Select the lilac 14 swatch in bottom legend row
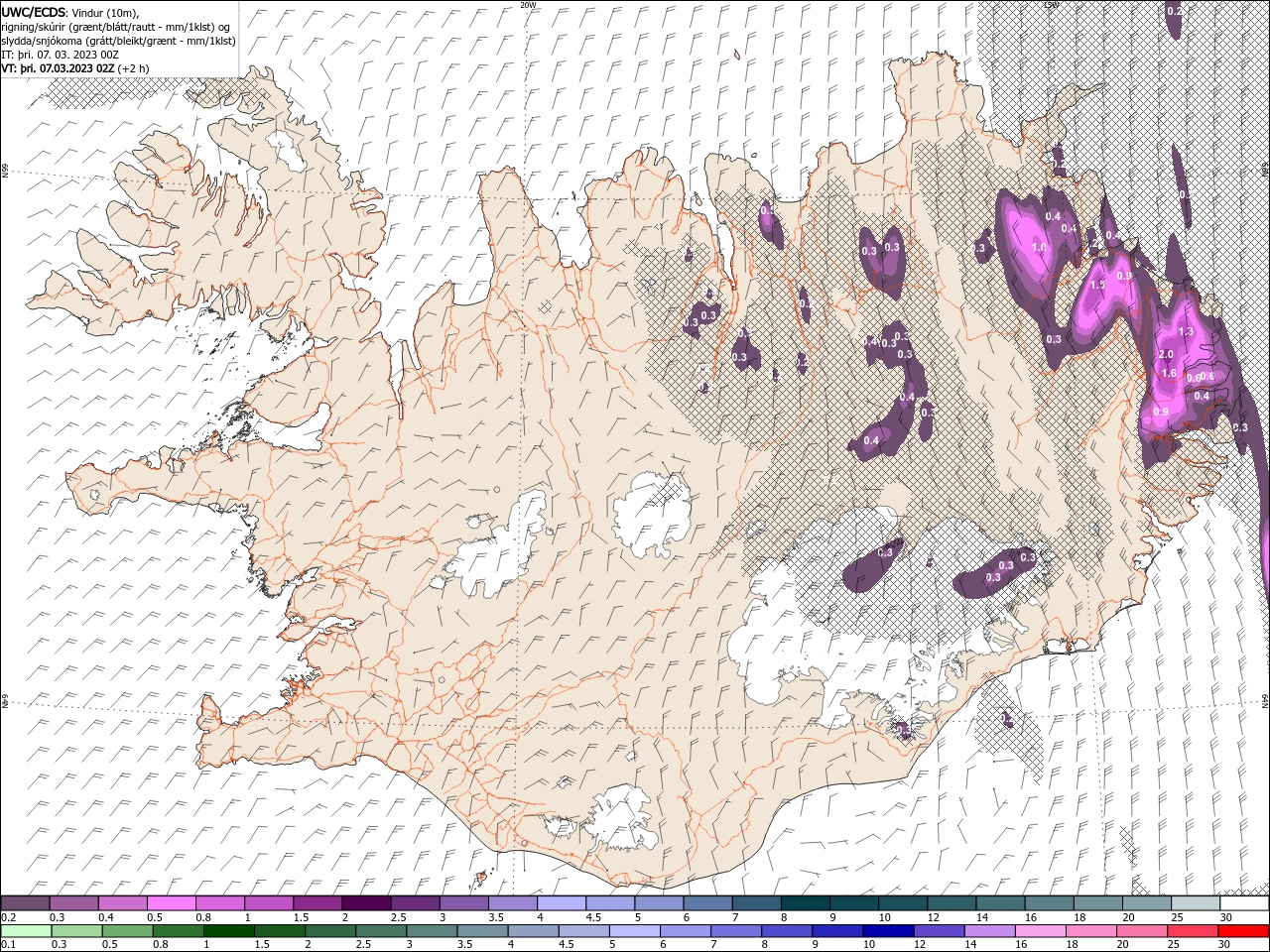 click(x=989, y=931)
